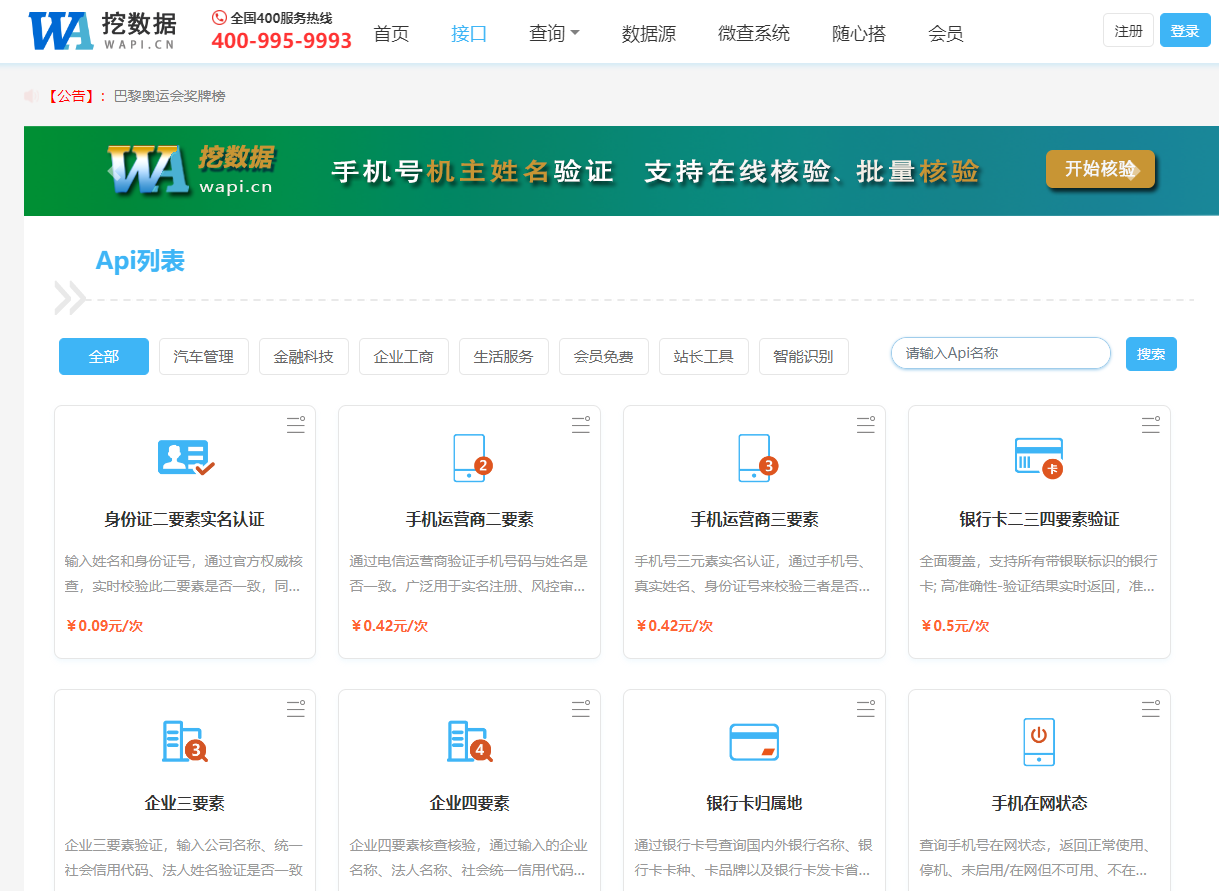Open the menu icon on 企业三要素 card
The height and width of the screenshot is (891, 1219).
point(296,709)
